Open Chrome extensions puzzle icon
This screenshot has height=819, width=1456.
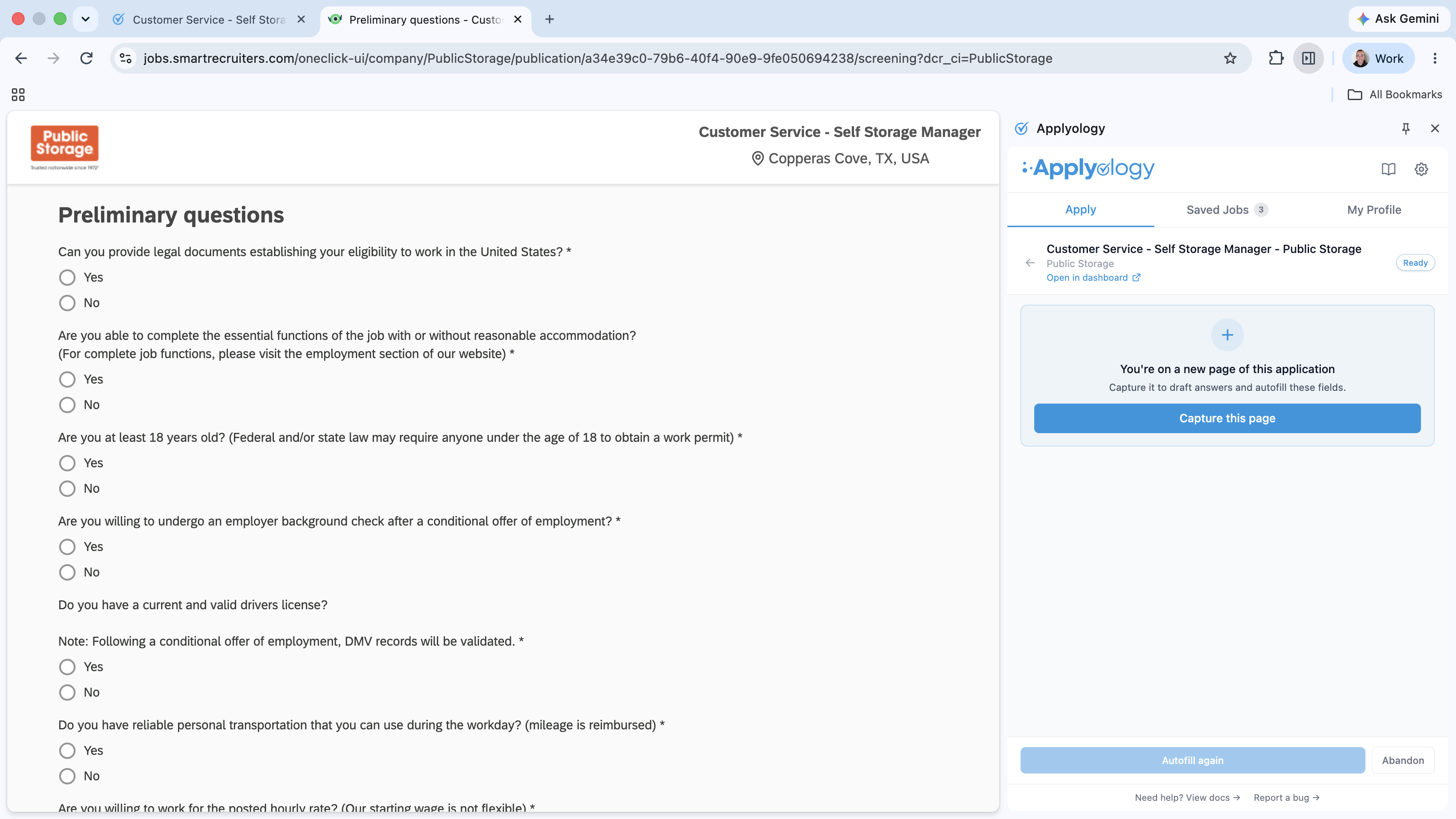[1276, 58]
